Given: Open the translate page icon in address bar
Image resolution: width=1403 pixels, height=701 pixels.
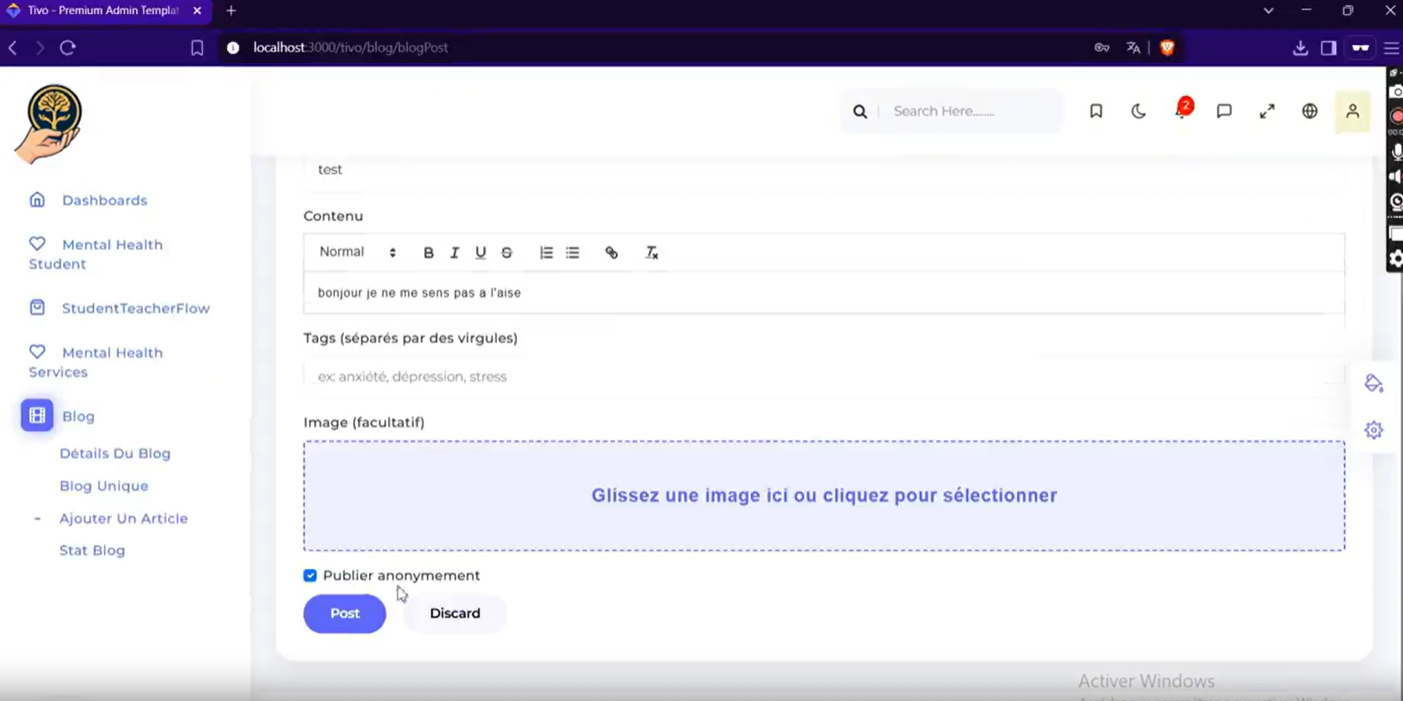Looking at the screenshot, I should [x=1133, y=47].
